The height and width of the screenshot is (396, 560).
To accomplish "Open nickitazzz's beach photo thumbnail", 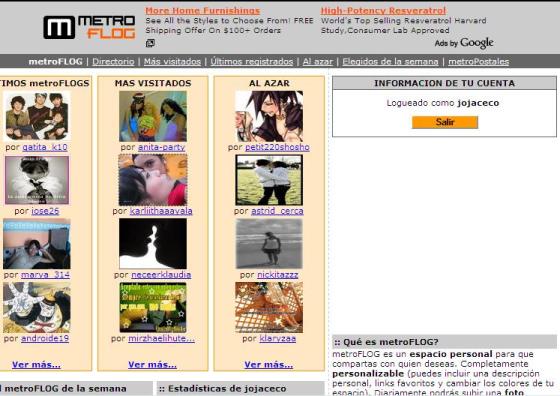I will 269,244.
